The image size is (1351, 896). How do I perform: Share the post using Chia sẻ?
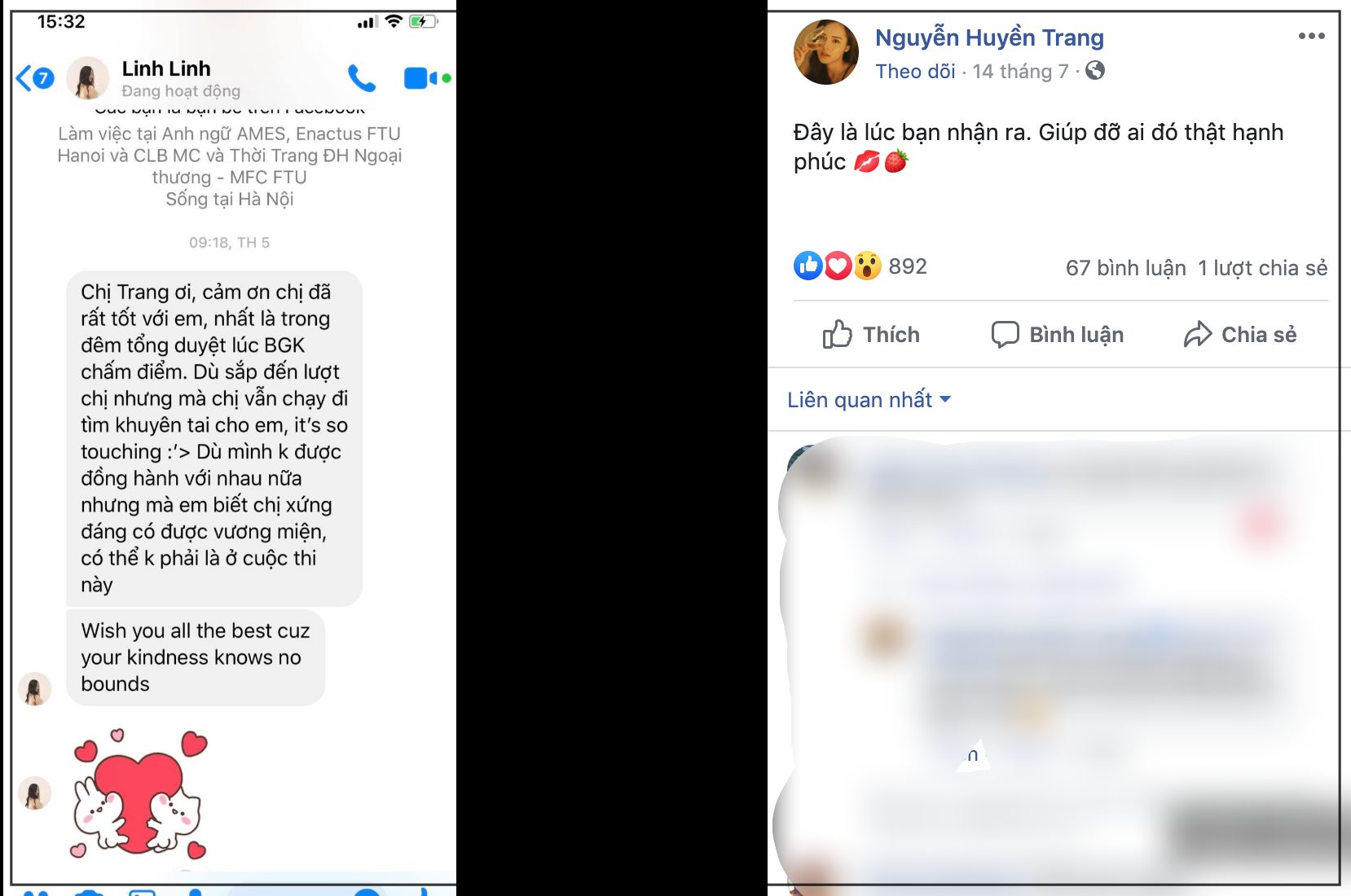coord(1240,335)
